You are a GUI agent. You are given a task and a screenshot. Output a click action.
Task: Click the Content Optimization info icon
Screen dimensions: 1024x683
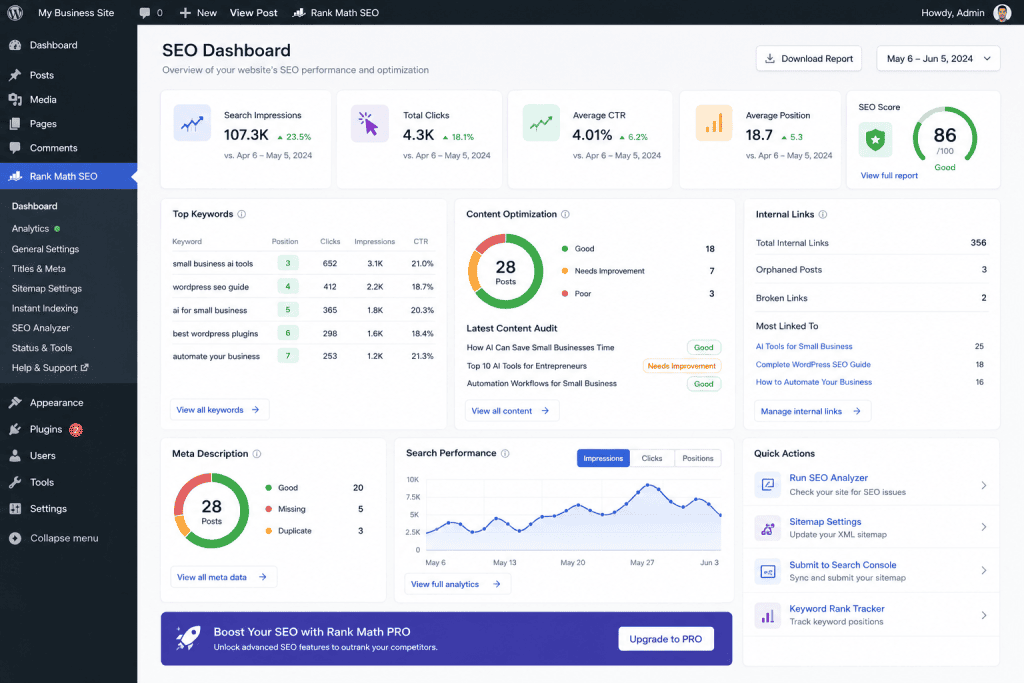[566, 214]
